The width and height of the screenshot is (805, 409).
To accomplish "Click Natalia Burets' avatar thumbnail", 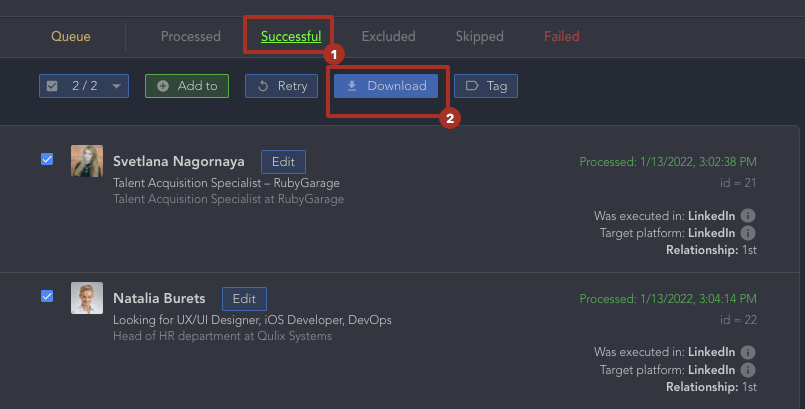I will (x=87, y=298).
